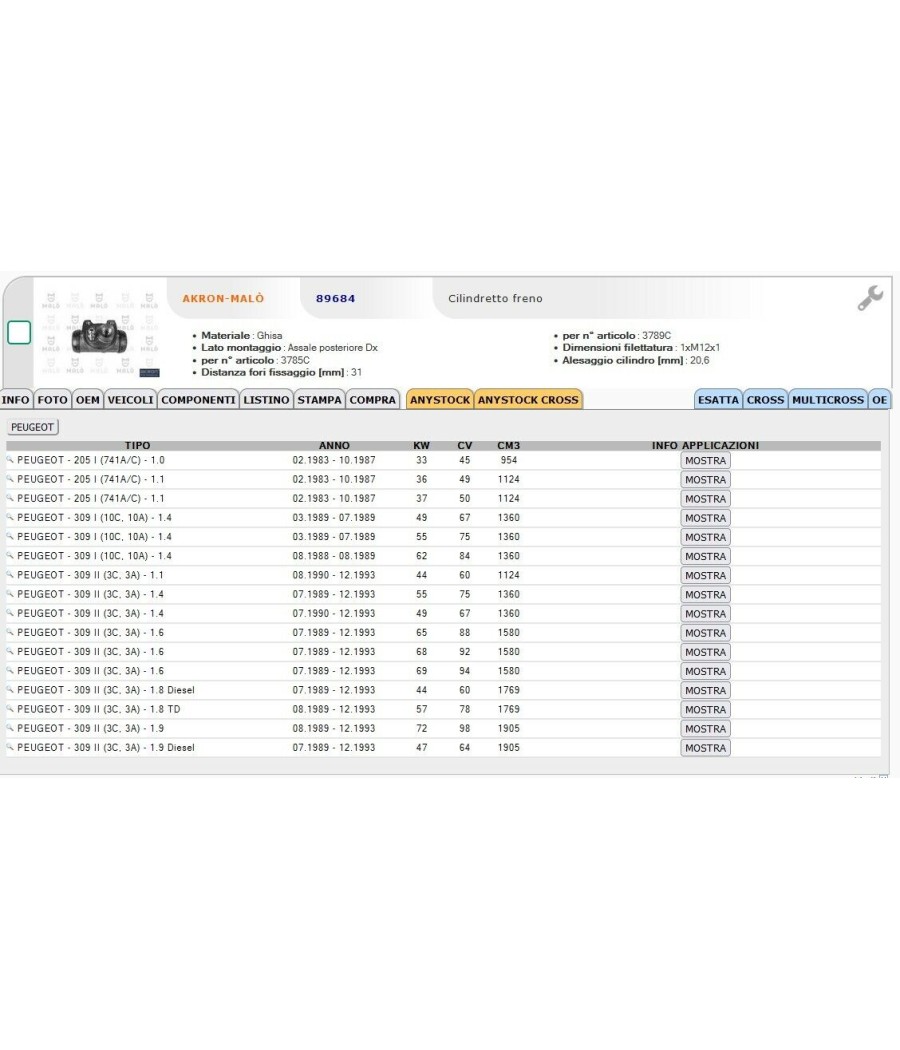Click magnifier icon for 309 II 1.6 65 KW row

[10, 633]
